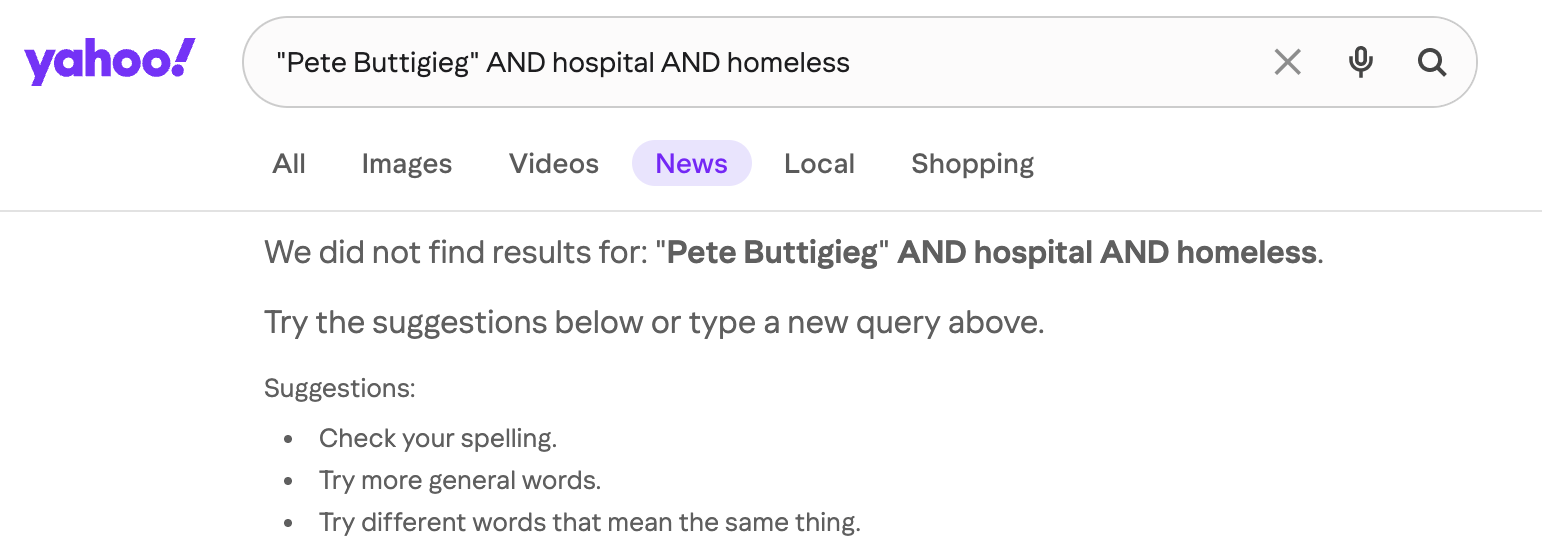Image resolution: width=1542 pixels, height=558 pixels.
Task: Go to the Videos tab
Action: tap(554, 164)
